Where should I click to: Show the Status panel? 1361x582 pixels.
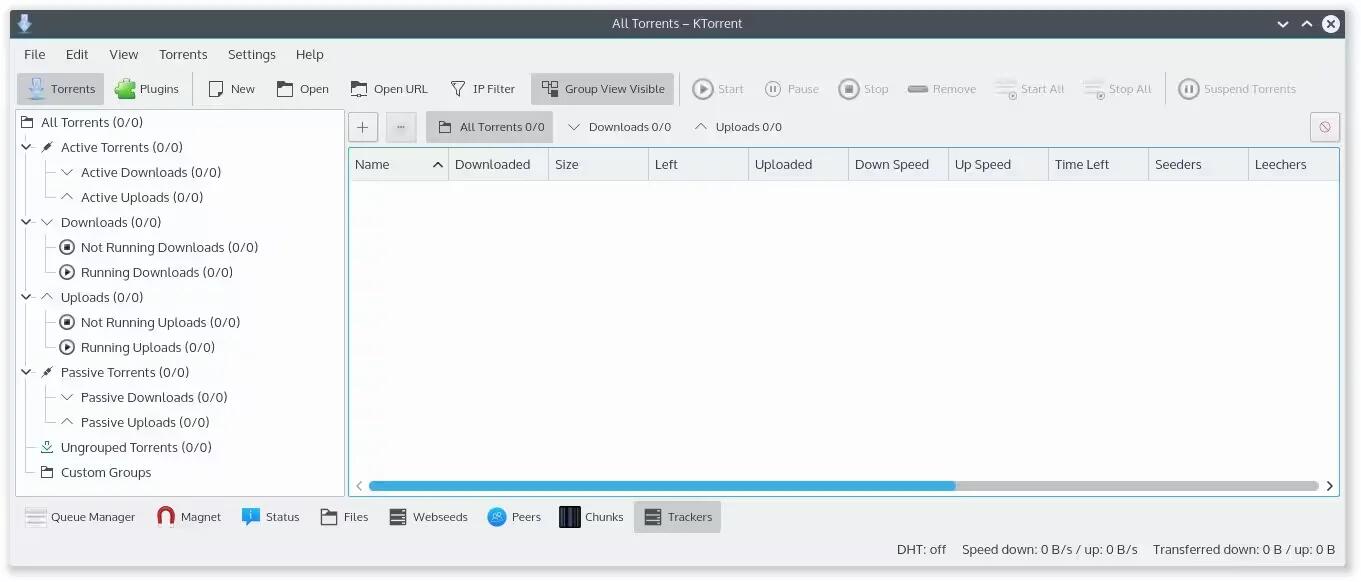[270, 517]
